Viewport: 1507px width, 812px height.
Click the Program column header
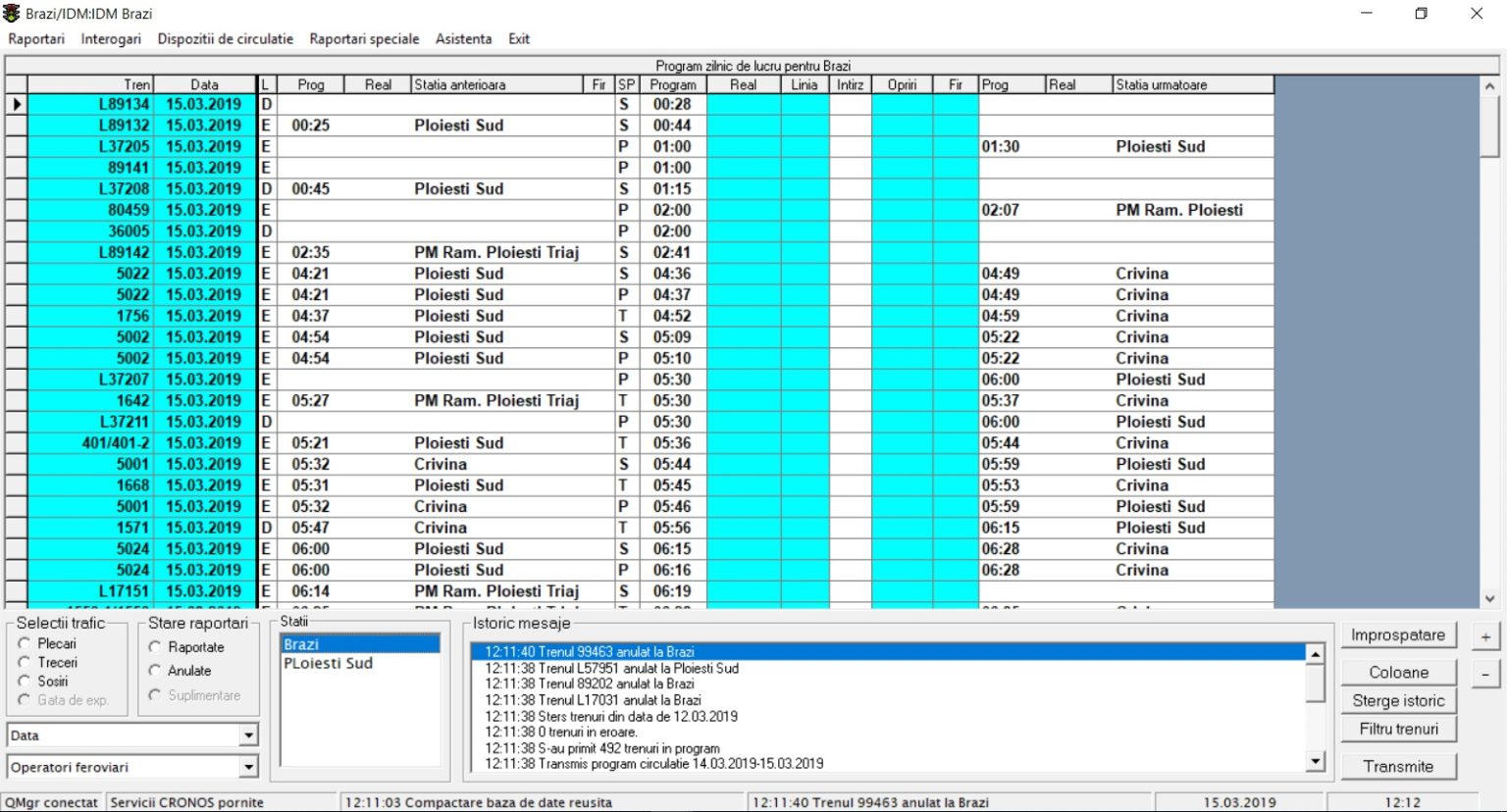(x=673, y=85)
